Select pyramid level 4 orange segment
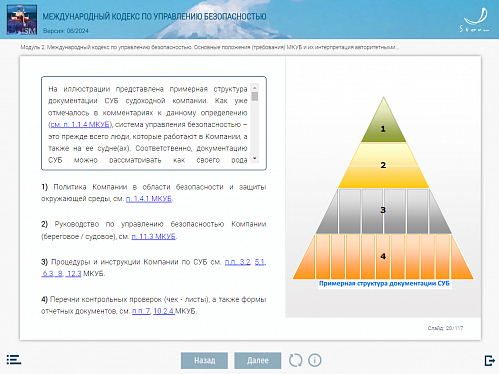The width and height of the screenshot is (499, 374). coord(383,257)
